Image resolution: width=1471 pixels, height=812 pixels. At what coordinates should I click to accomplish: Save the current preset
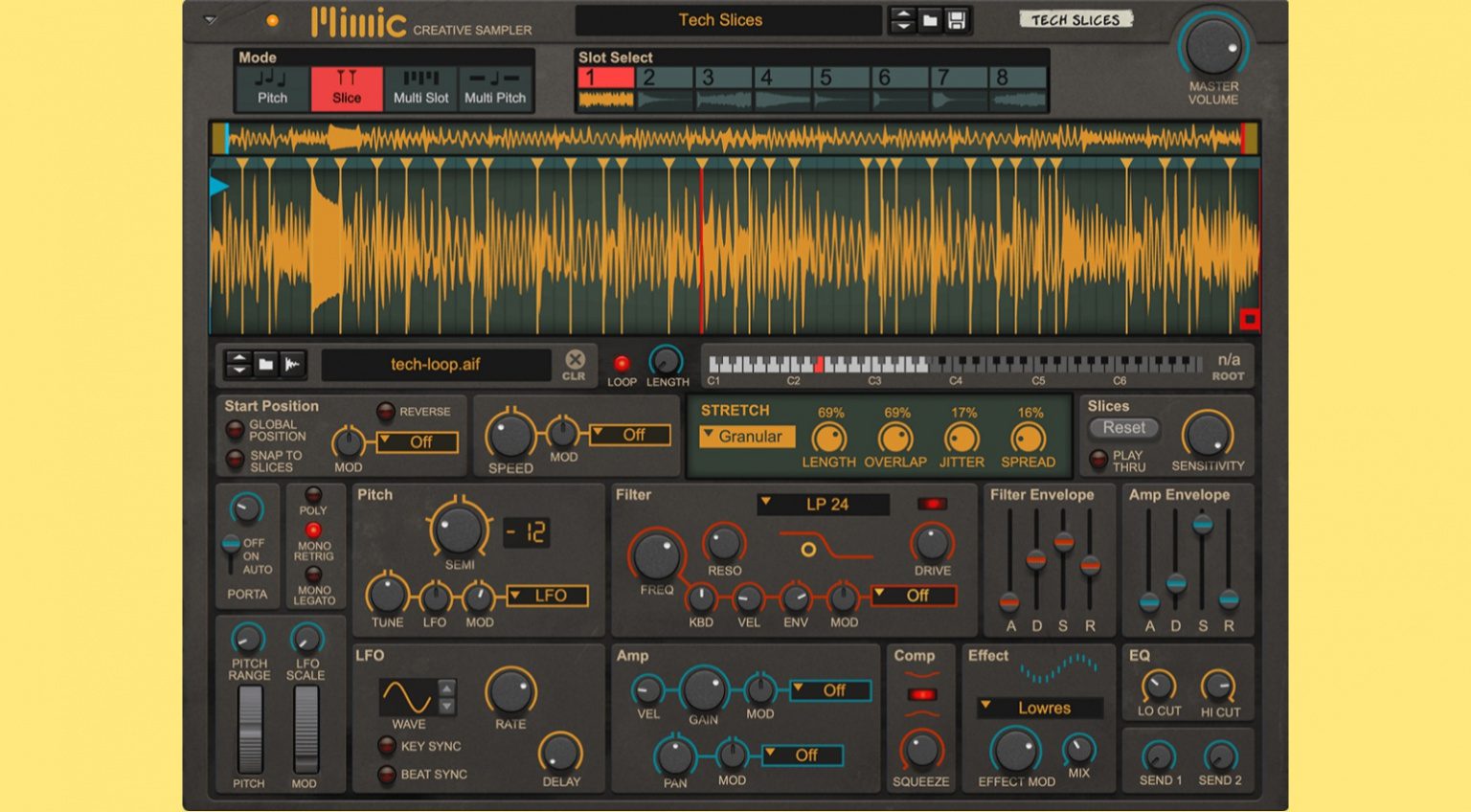pyautogui.click(x=954, y=19)
